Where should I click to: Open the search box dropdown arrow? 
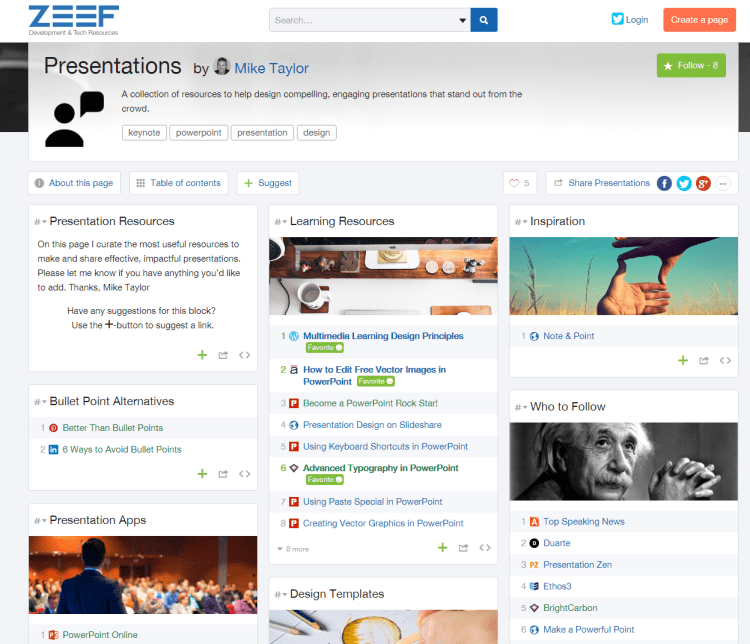[462, 20]
